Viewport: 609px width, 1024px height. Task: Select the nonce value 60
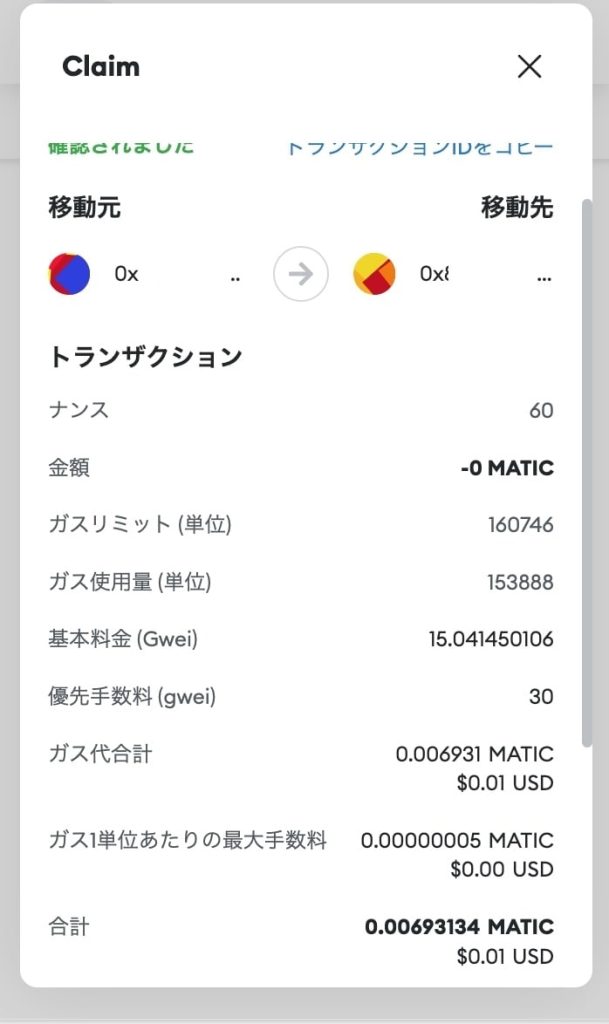pyautogui.click(x=540, y=410)
